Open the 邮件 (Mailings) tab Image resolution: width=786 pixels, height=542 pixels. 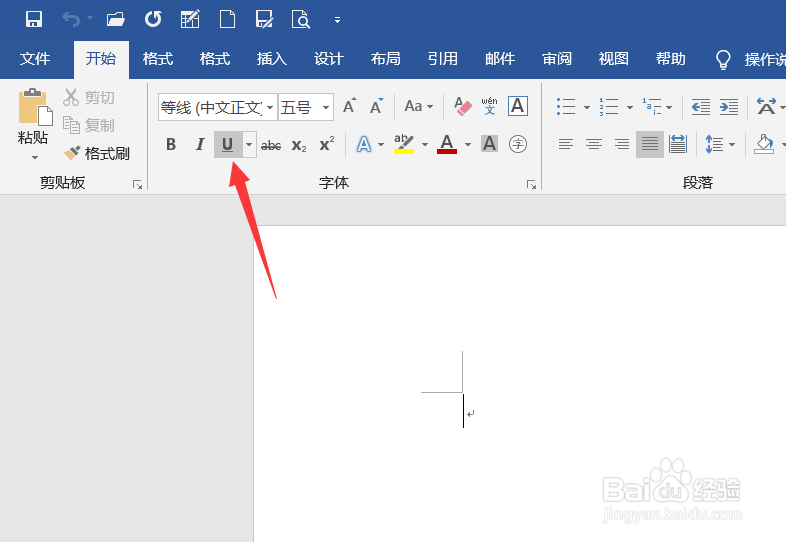pyautogui.click(x=500, y=59)
